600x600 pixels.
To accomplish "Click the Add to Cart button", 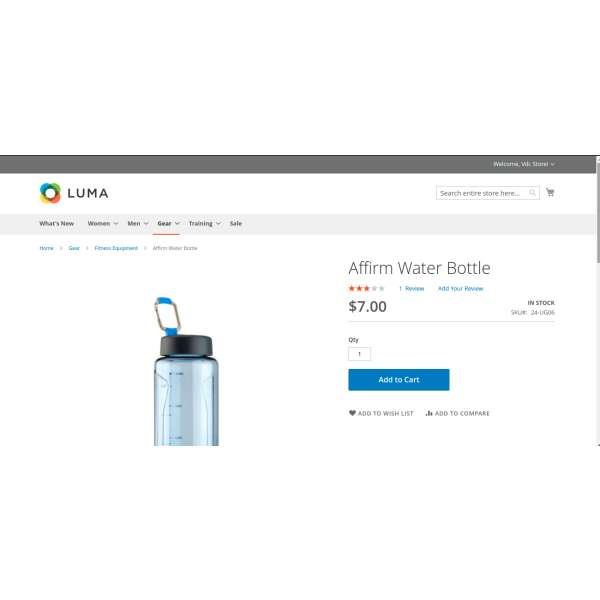I will 399,380.
